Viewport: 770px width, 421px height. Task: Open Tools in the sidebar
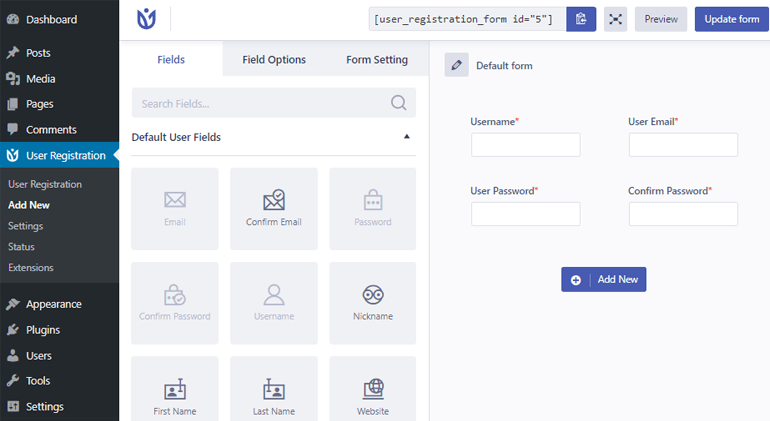click(59, 381)
